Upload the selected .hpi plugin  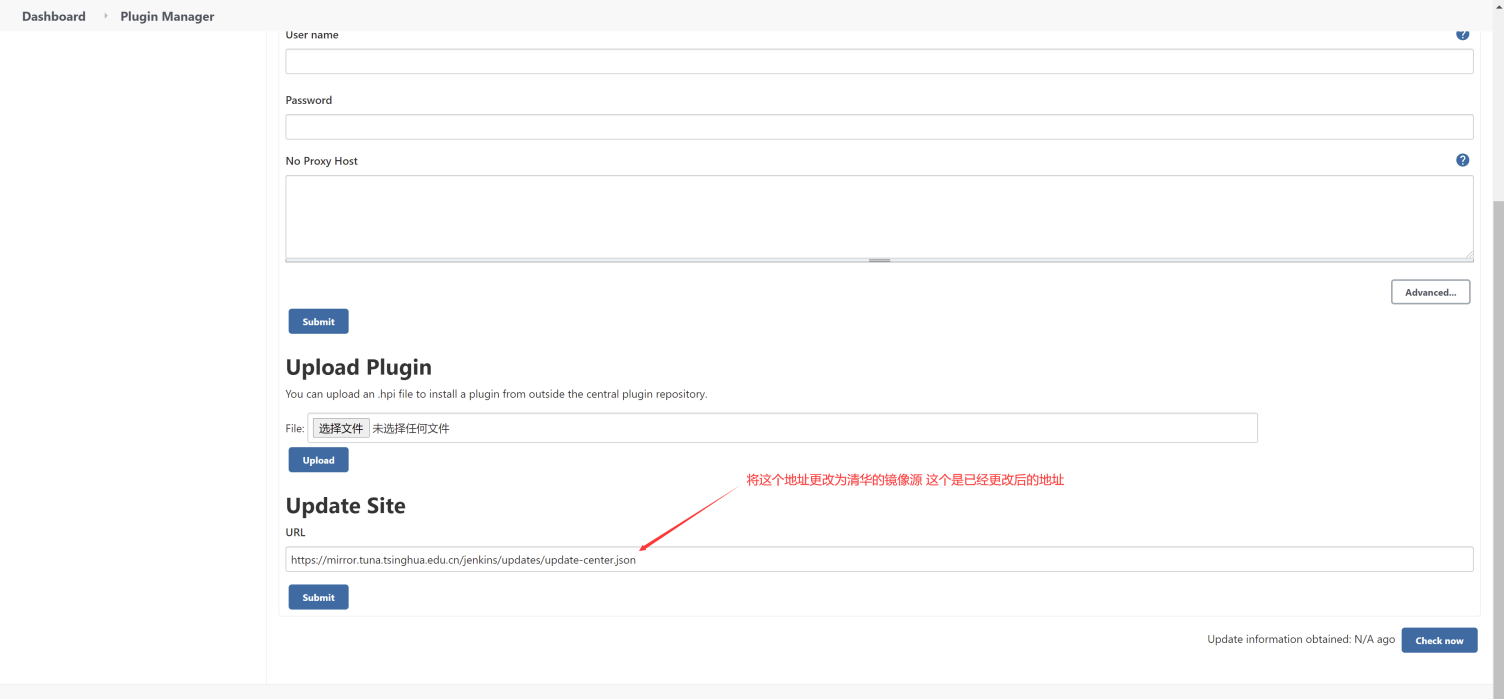318,460
